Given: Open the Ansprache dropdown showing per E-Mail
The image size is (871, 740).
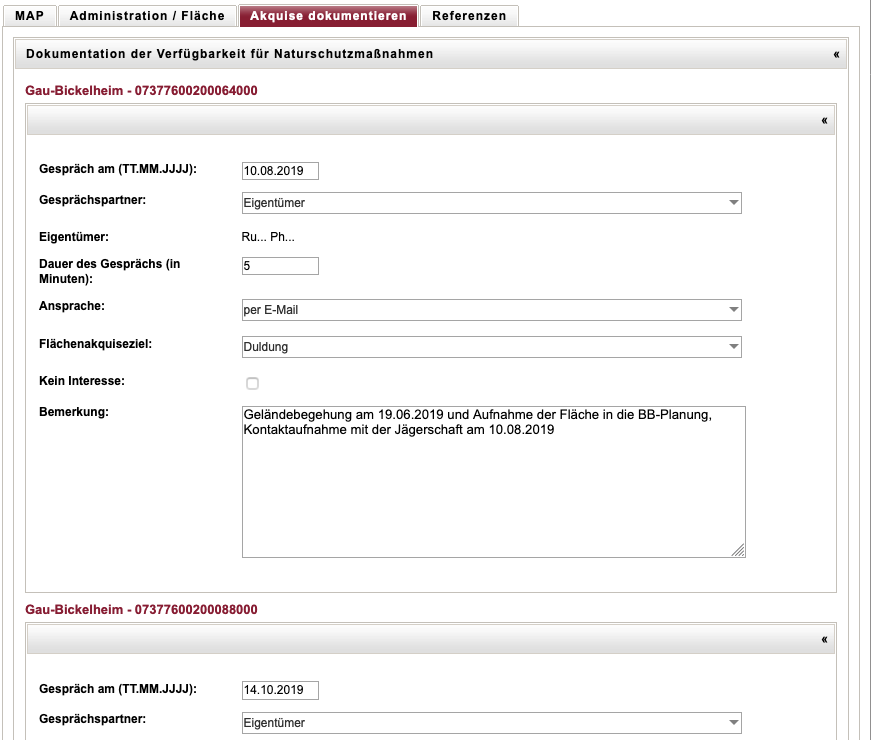Looking at the screenshot, I should point(491,310).
